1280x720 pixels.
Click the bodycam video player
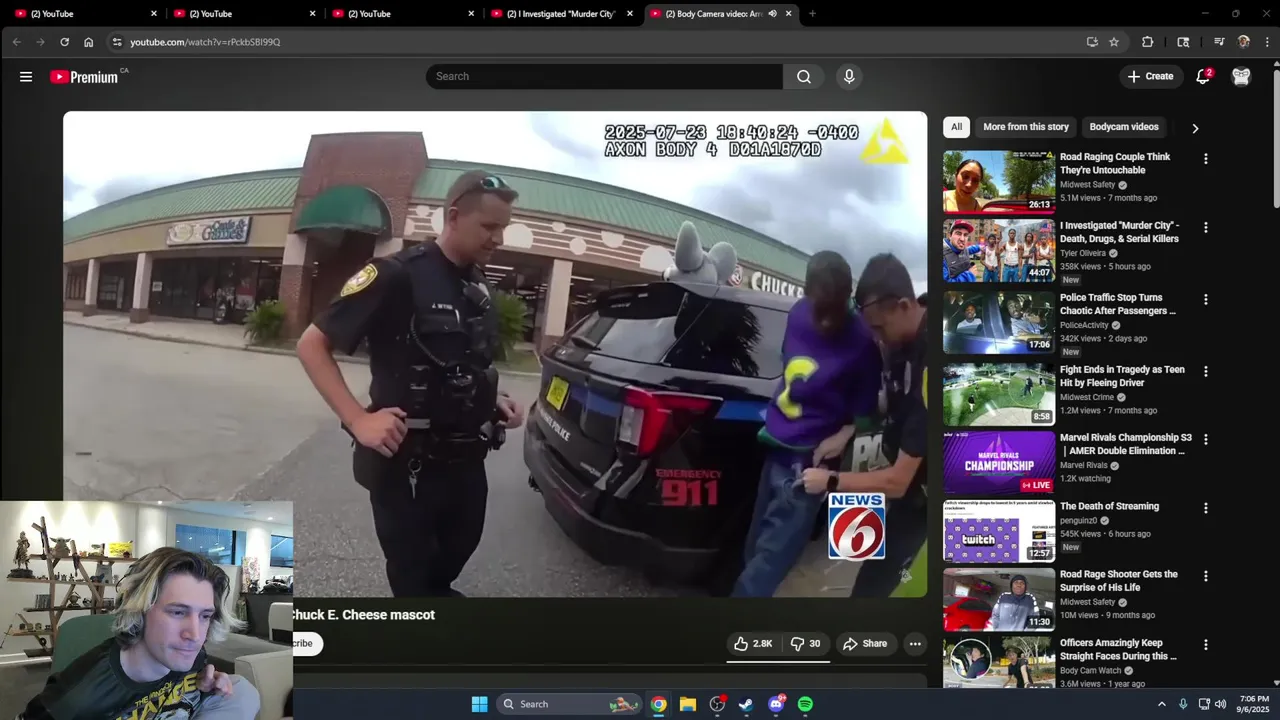495,354
